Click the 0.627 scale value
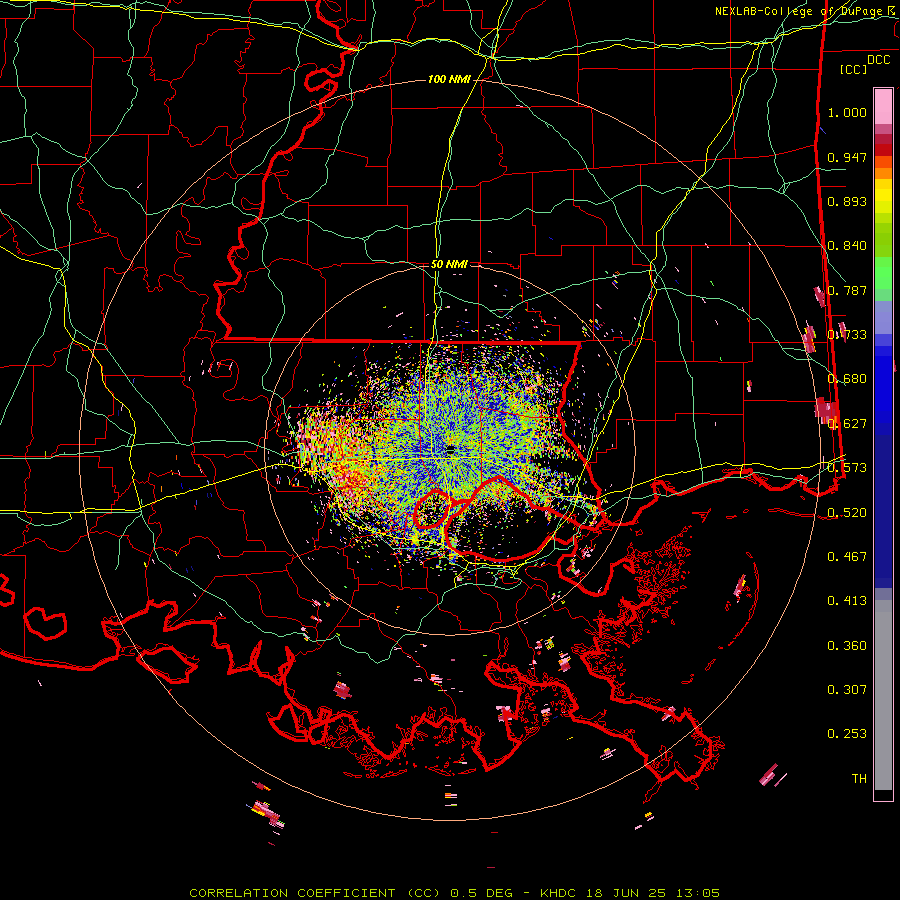 pyautogui.click(x=847, y=424)
